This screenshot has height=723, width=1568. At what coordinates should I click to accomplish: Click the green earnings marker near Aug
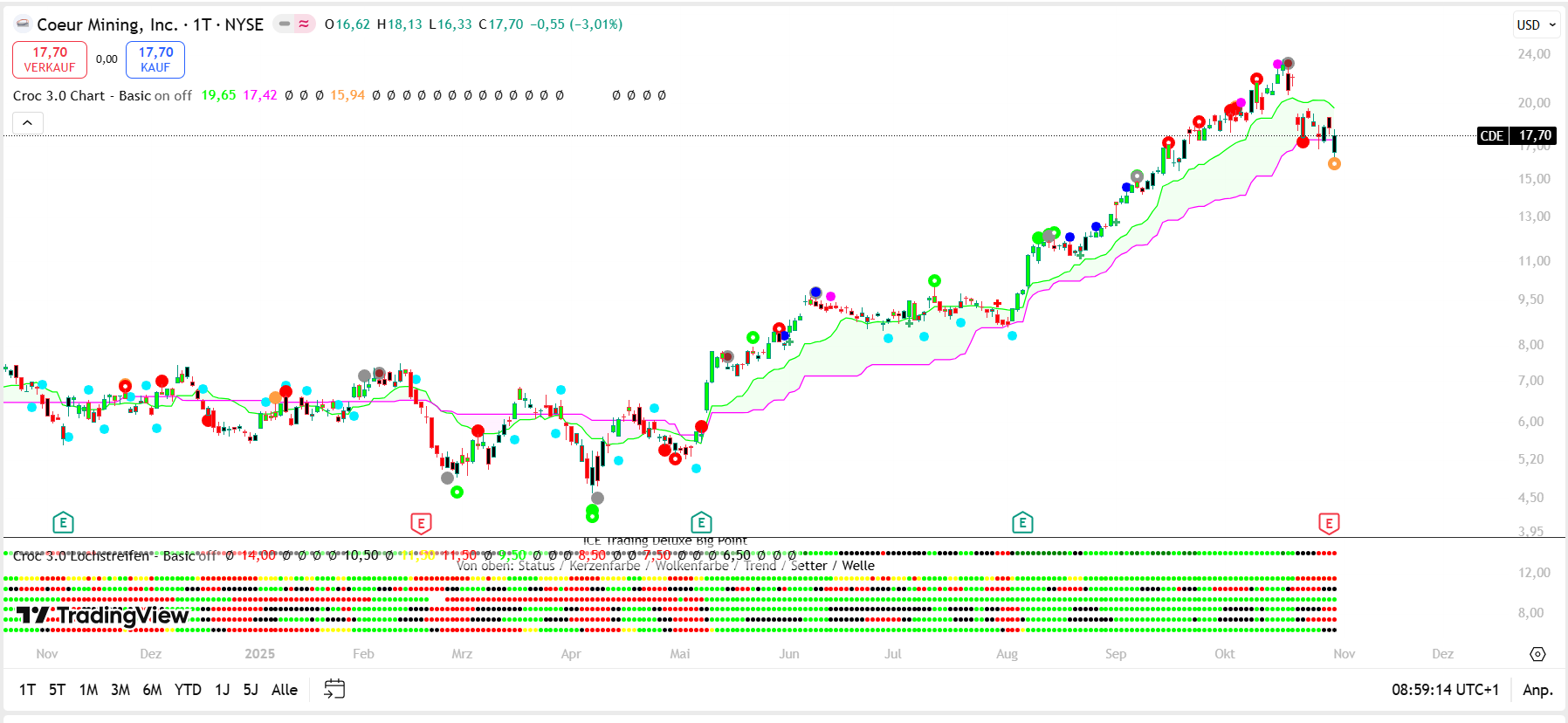[x=1022, y=523]
